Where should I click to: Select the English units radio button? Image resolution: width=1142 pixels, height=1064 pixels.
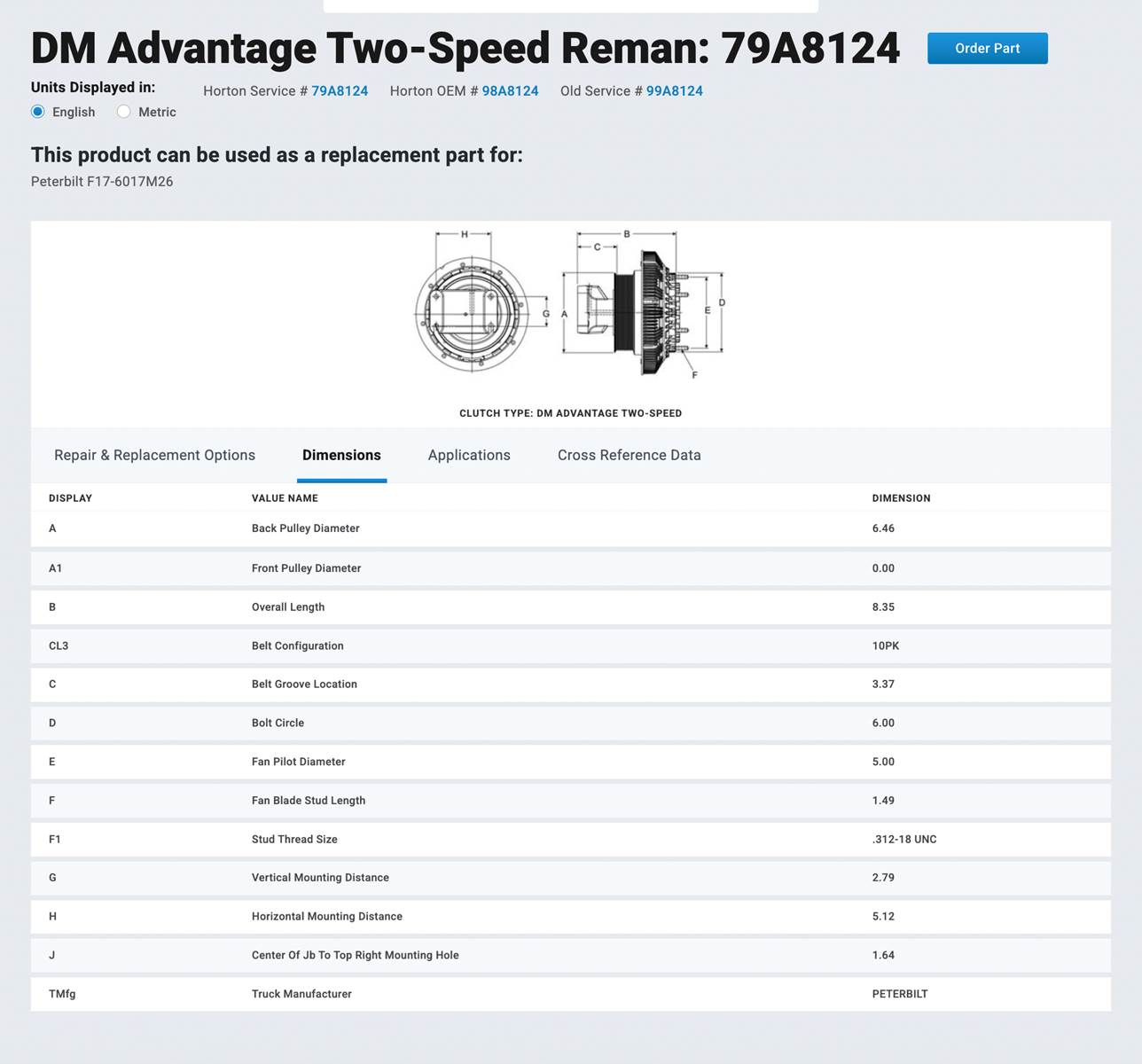tap(38, 112)
